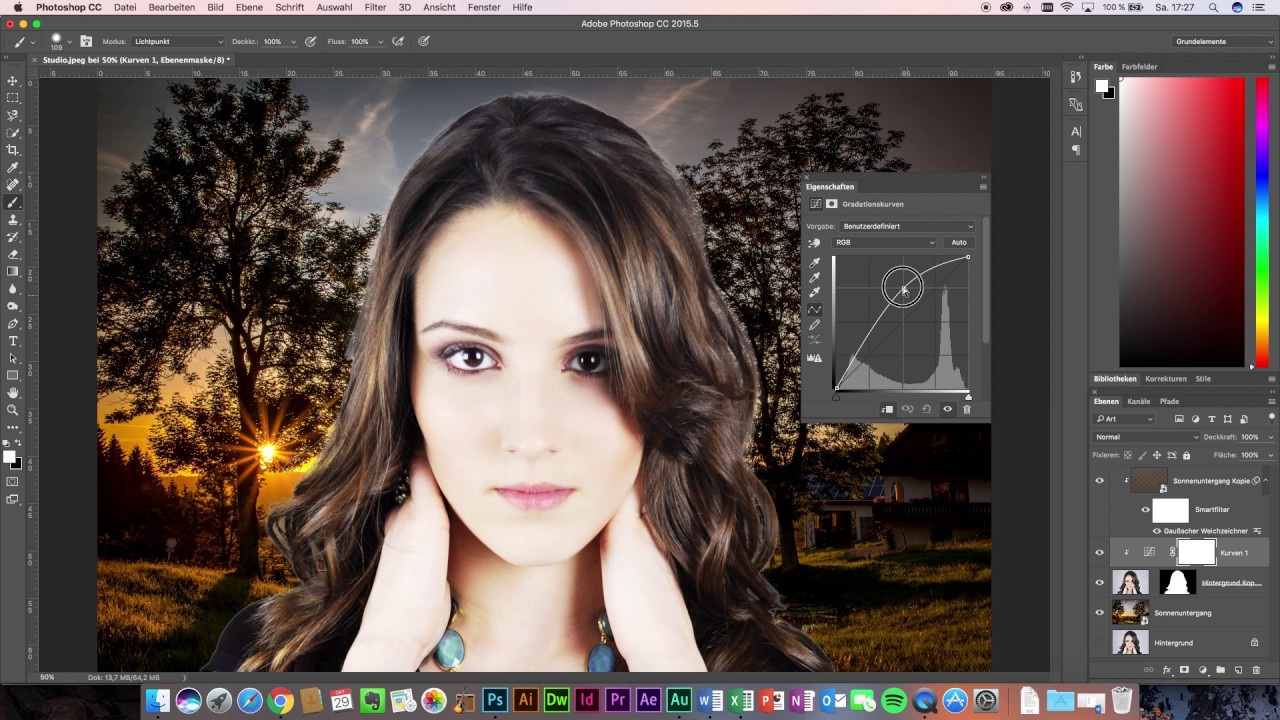Select the Crop tool
Image resolution: width=1280 pixels, height=720 pixels.
[x=13, y=150]
